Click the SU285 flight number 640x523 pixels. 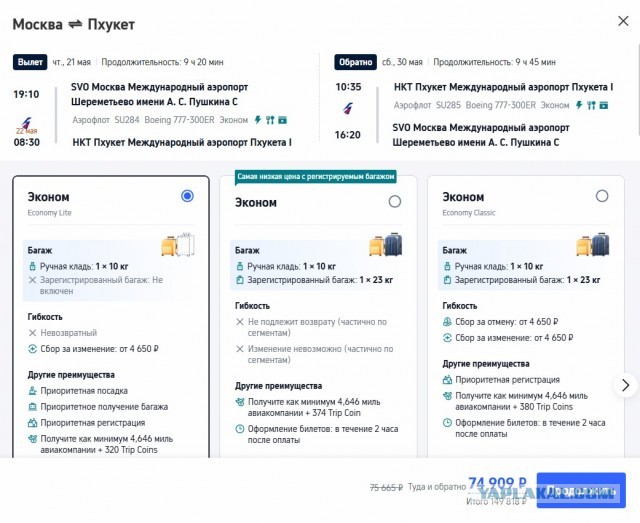(448, 105)
